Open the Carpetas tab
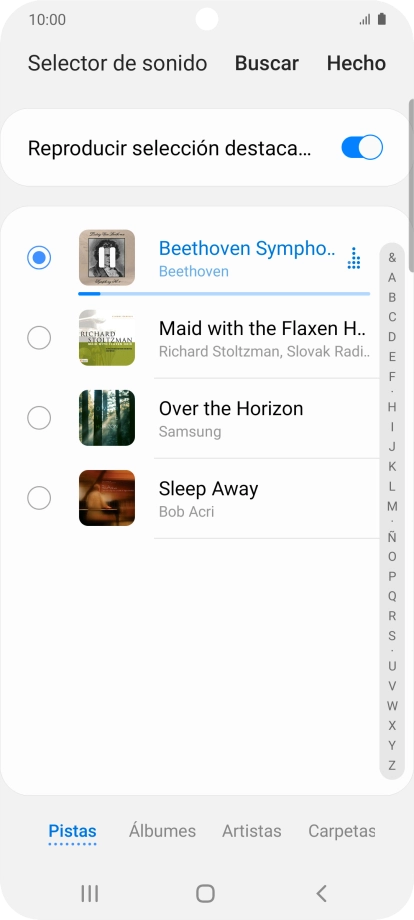414x920 pixels. [341, 831]
